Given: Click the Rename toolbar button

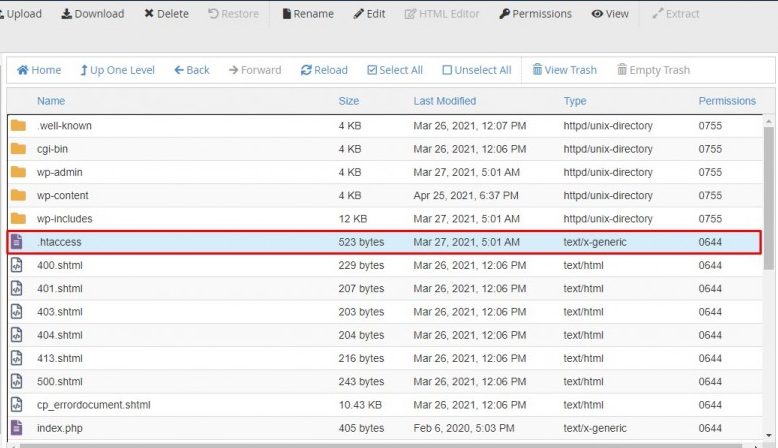Looking at the screenshot, I should click(x=308, y=14).
